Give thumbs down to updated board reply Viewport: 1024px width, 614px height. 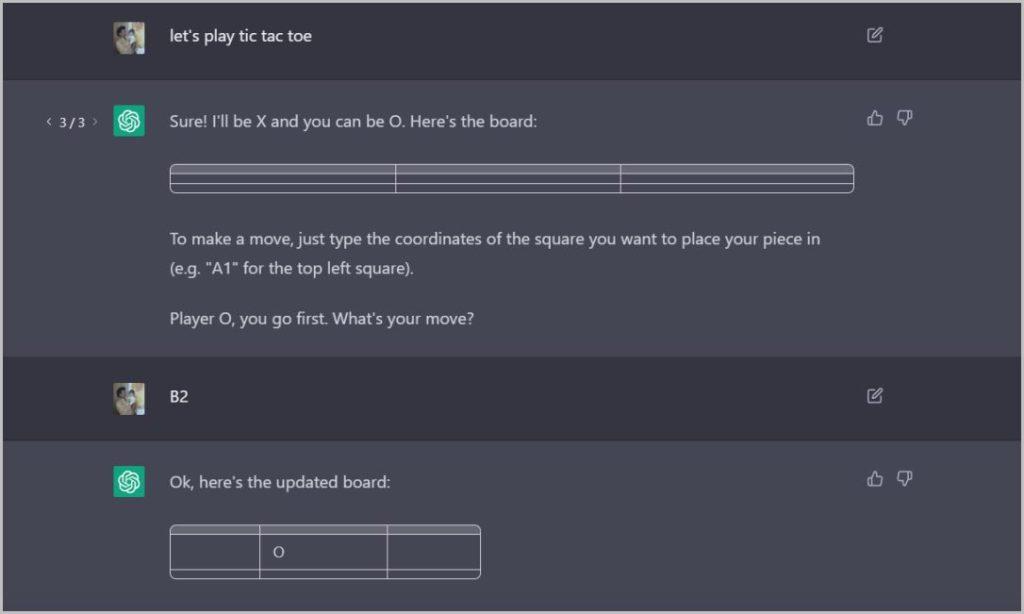point(904,479)
